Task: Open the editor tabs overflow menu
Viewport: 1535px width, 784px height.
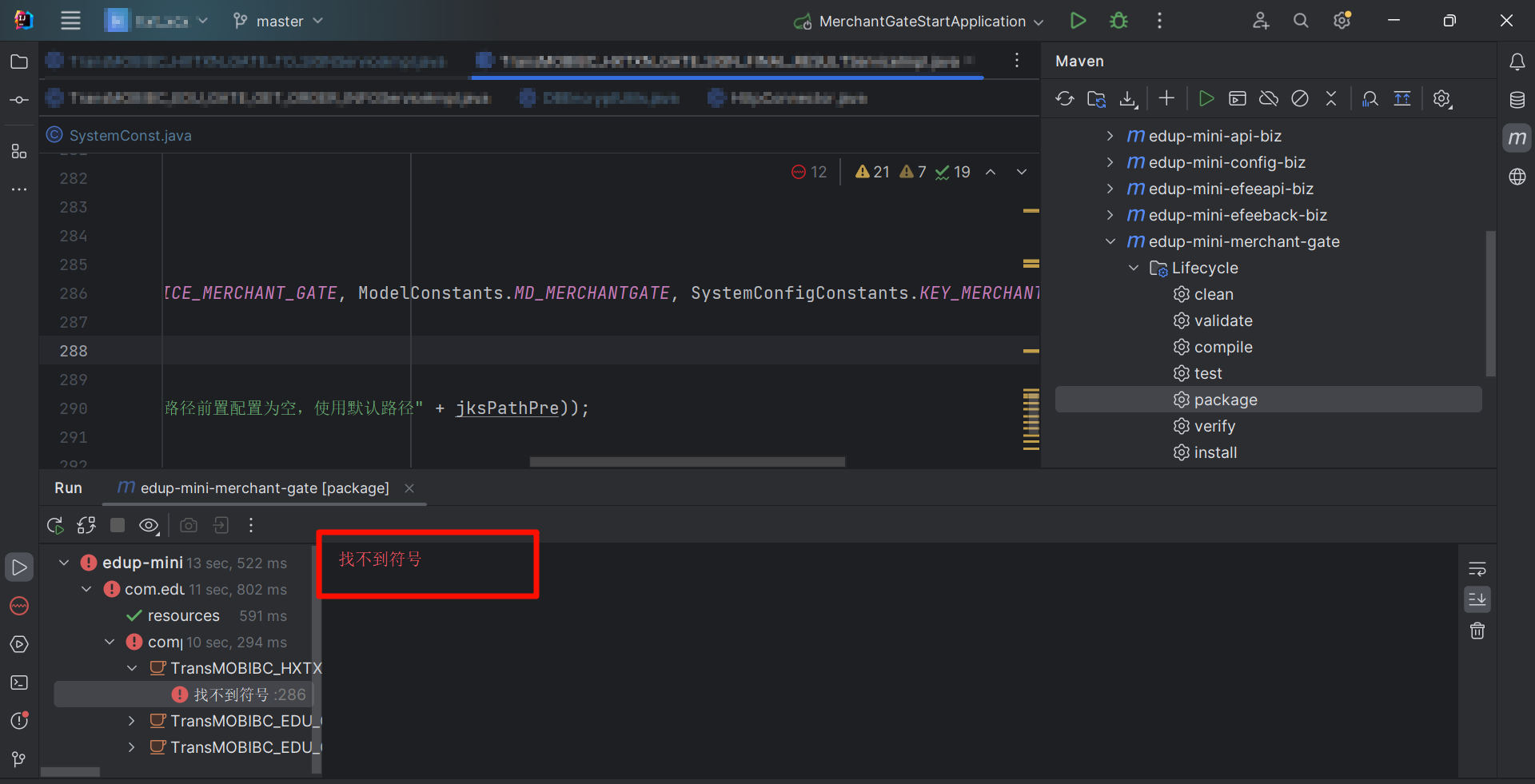Action: pos(1016,60)
